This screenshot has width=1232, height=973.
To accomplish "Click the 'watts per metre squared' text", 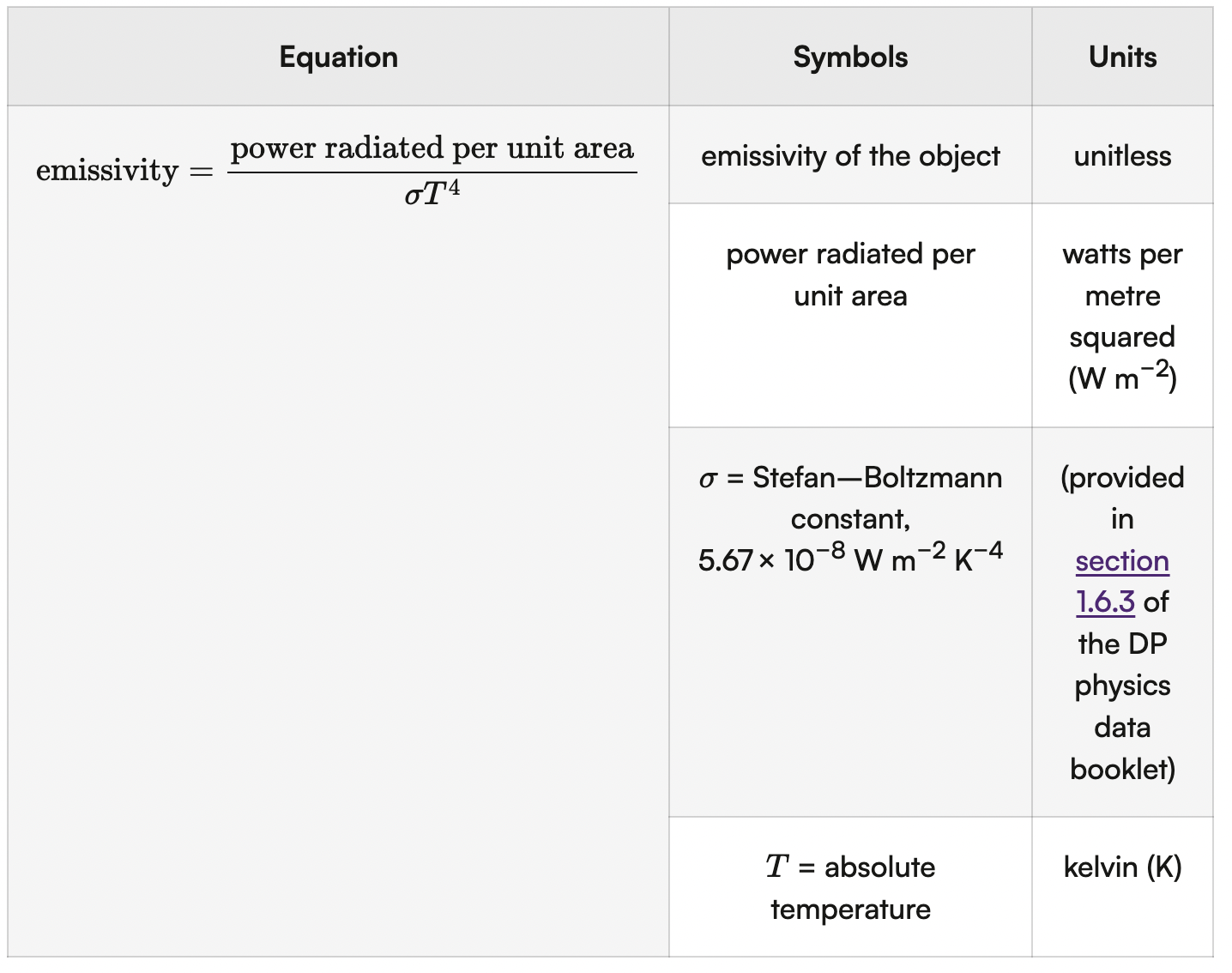I will (x=1122, y=295).
